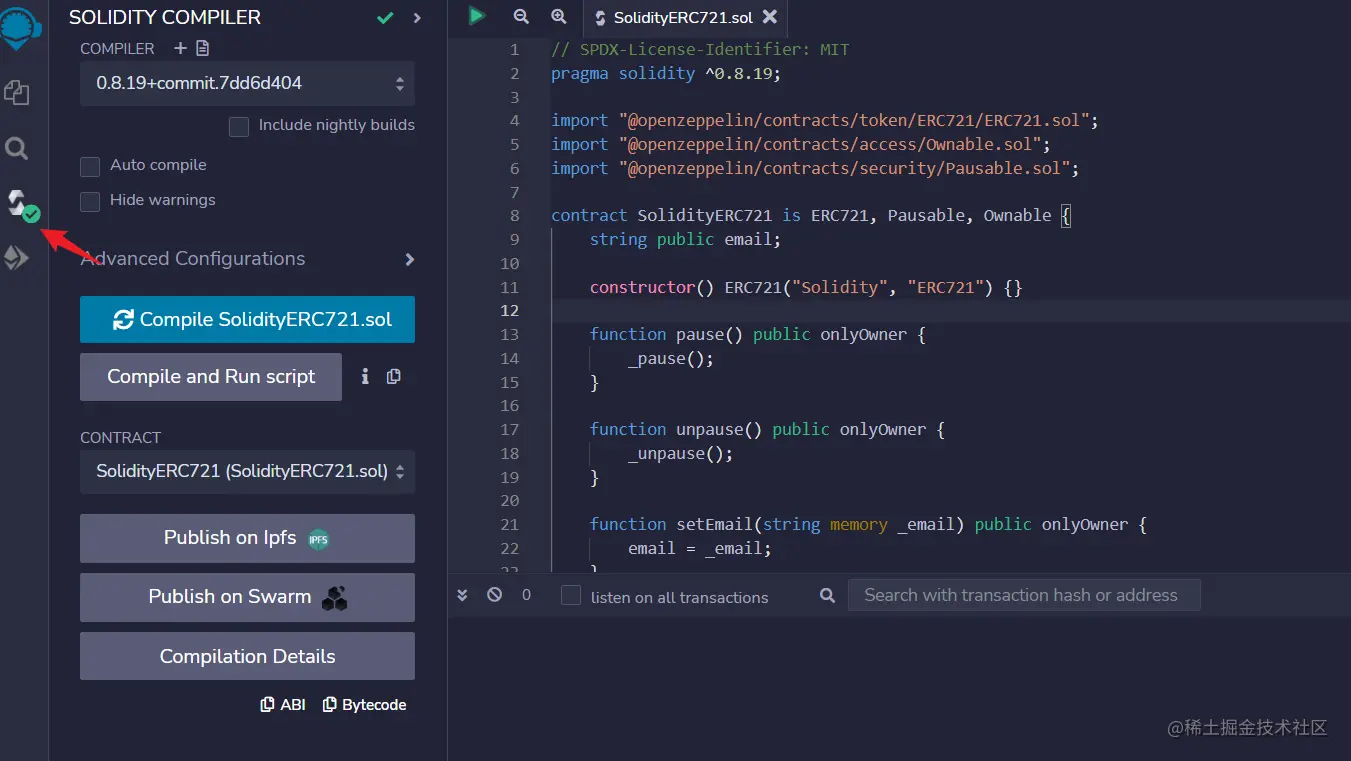Image resolution: width=1351 pixels, height=761 pixels.
Task: Toggle the Hide warnings checkbox
Action: click(90, 201)
